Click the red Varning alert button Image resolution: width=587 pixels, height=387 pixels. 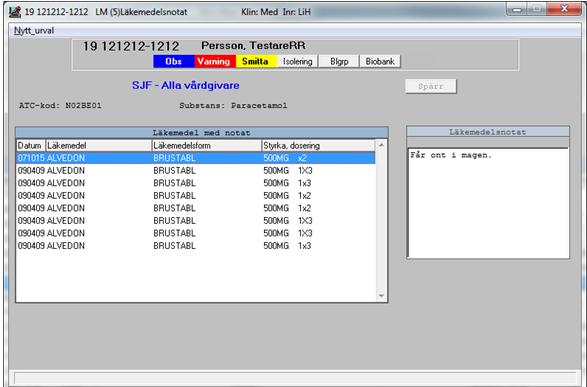(215, 61)
